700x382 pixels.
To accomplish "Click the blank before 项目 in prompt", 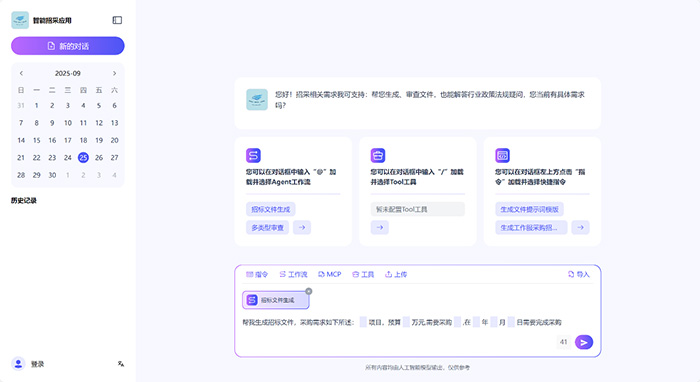I will pos(363,322).
